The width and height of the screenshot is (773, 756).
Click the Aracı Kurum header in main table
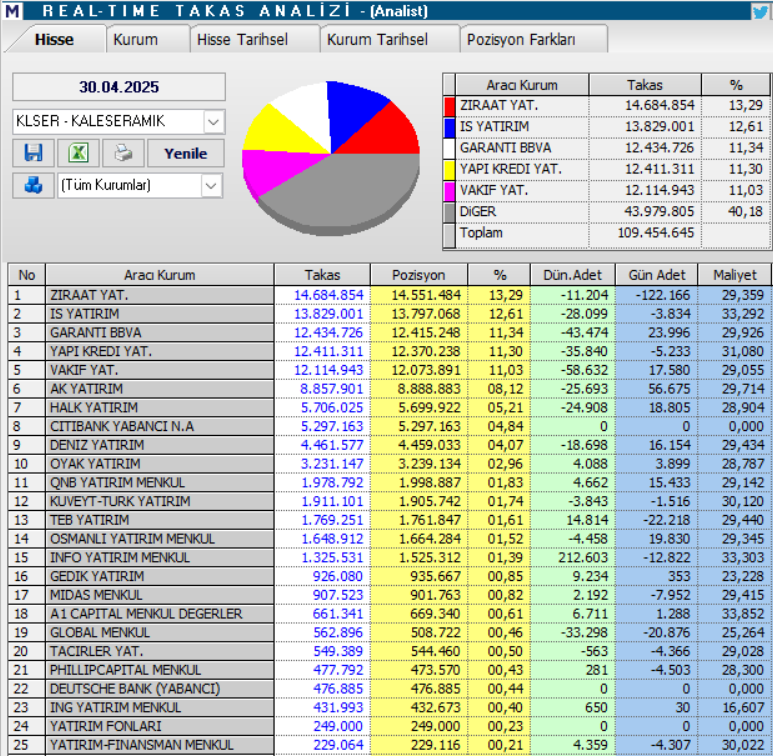tap(159, 275)
